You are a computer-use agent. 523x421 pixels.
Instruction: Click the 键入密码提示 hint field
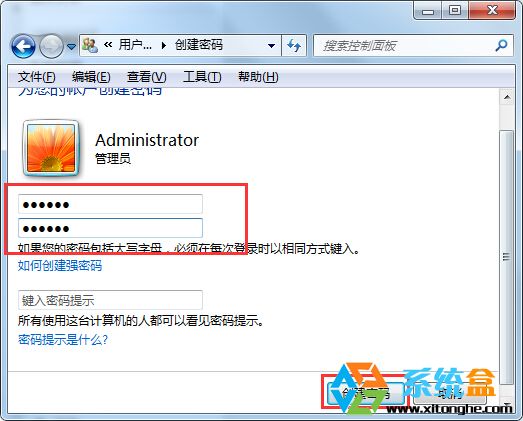110,300
